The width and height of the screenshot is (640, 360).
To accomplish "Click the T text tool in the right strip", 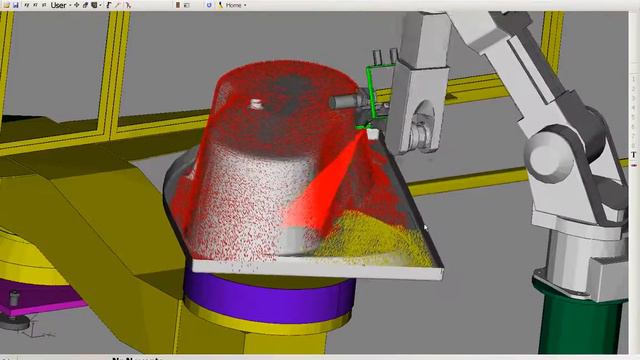I will (x=634, y=155).
